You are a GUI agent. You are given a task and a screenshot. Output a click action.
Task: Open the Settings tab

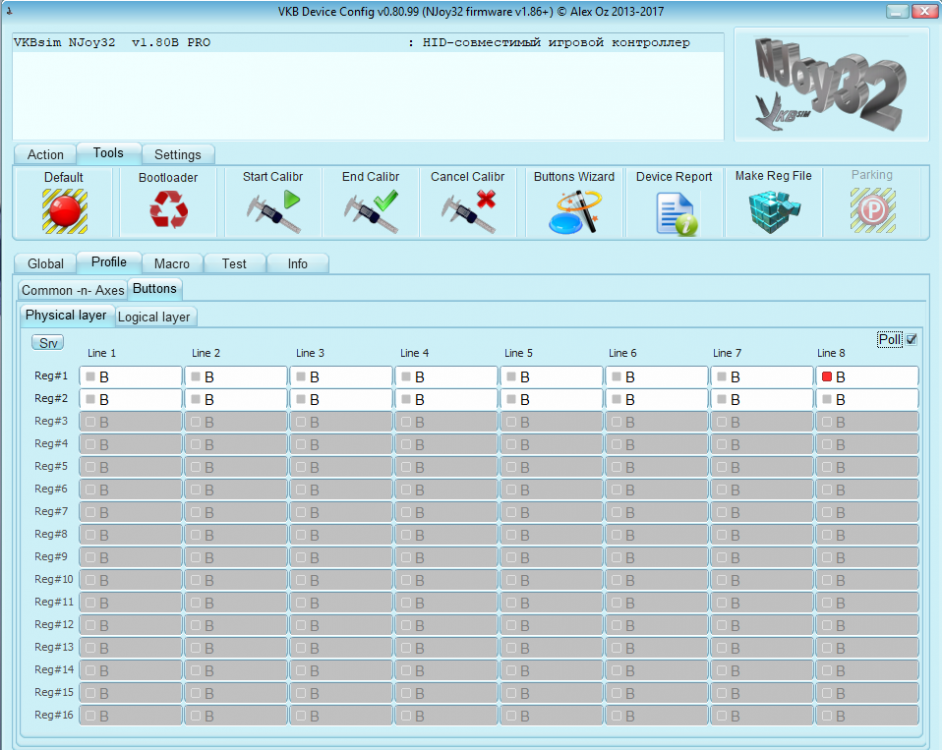(177, 154)
